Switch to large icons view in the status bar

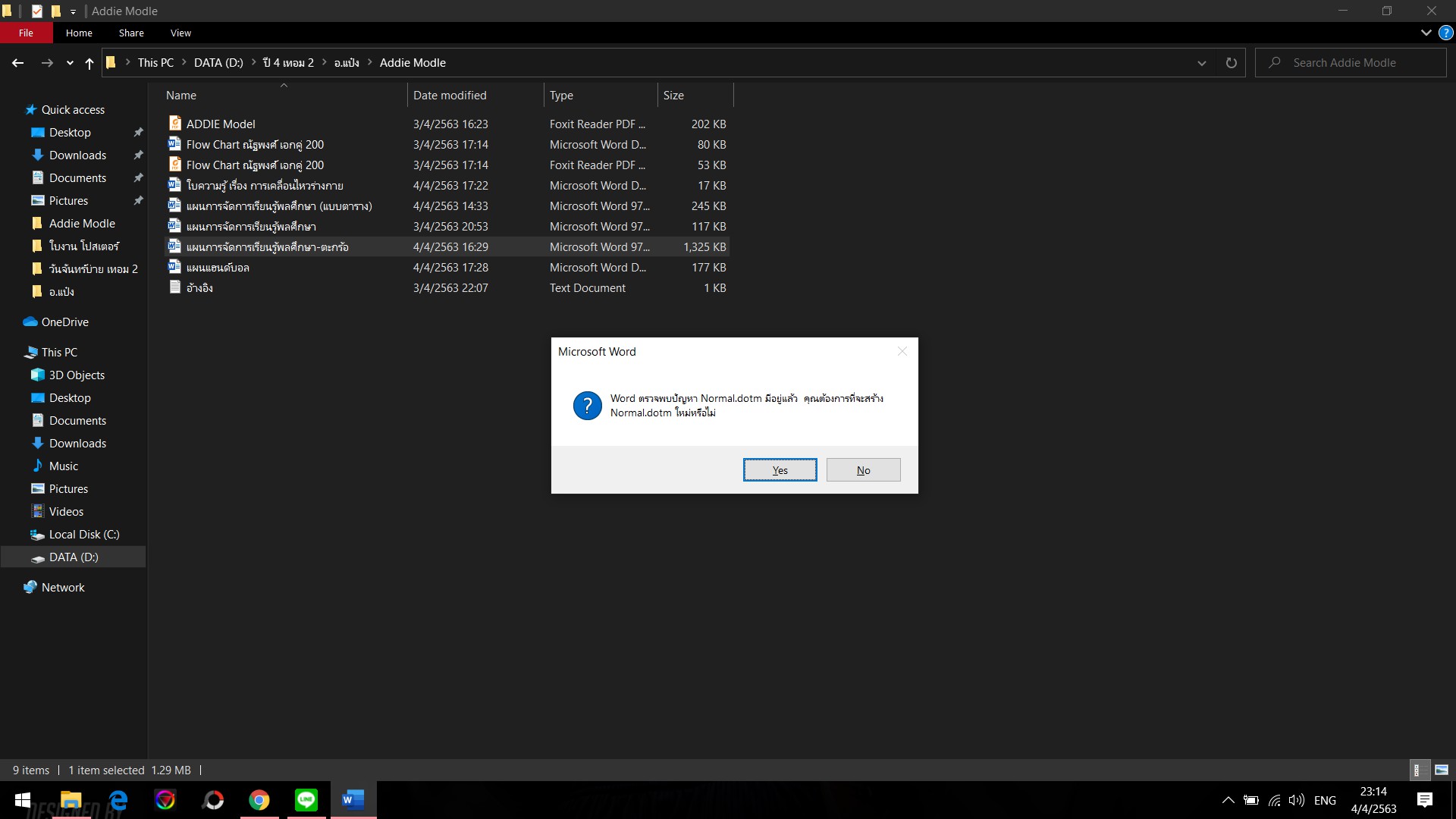1442,770
